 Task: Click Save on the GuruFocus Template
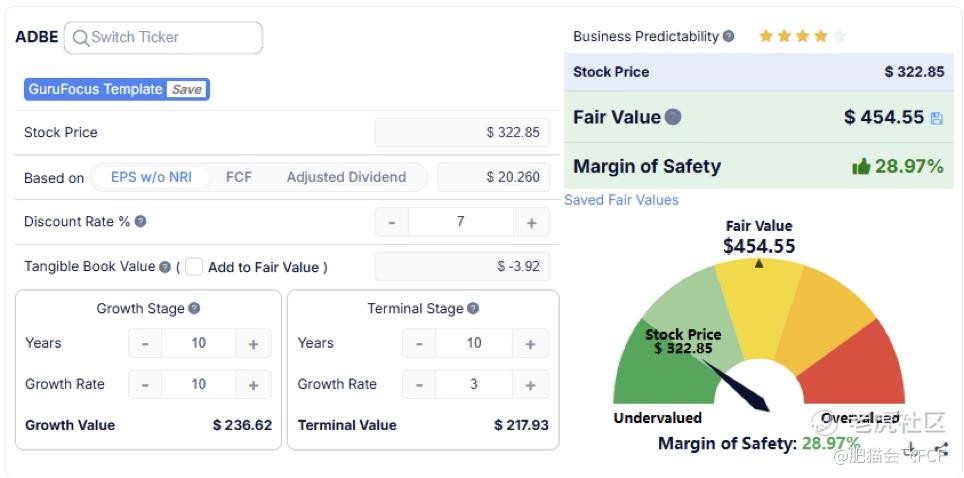pos(187,89)
